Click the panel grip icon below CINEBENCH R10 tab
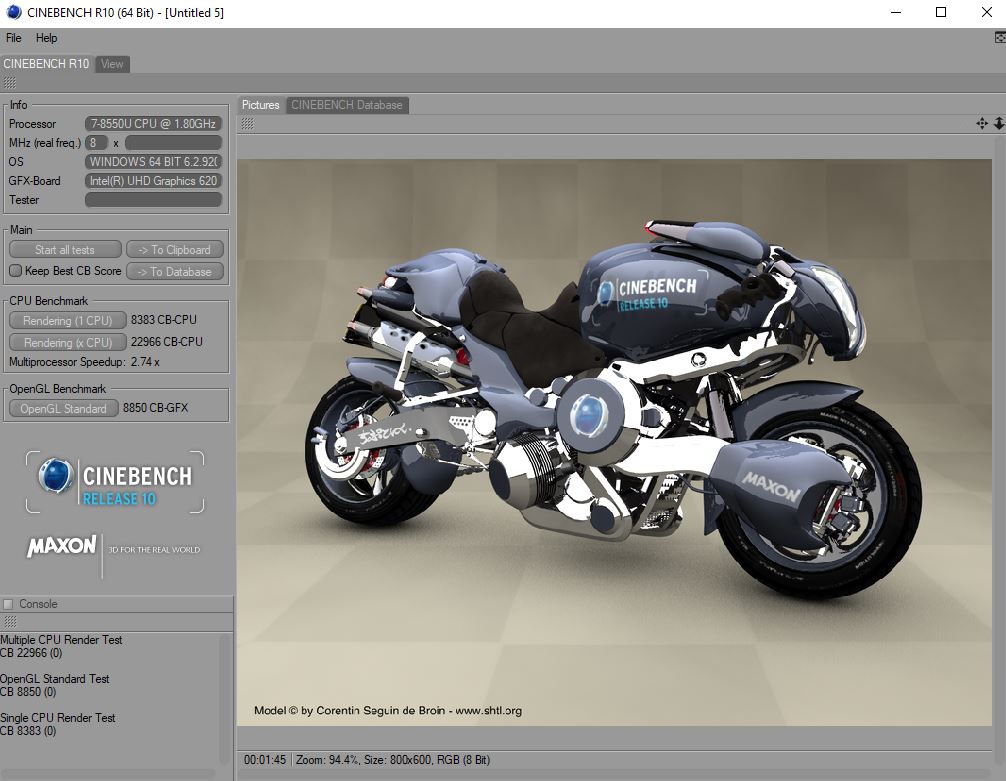The image size is (1006, 781). click(10, 82)
